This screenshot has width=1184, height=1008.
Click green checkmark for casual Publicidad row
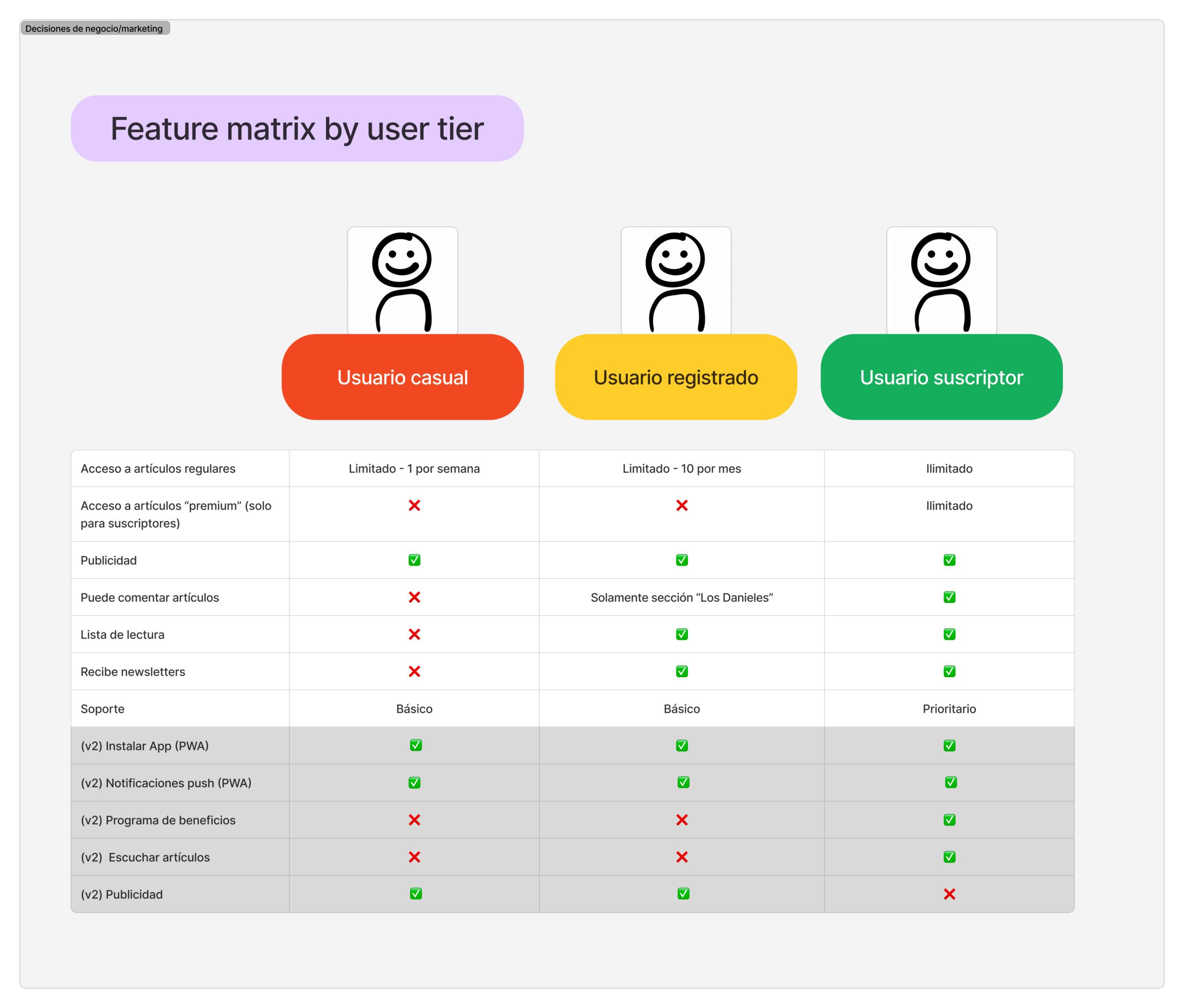pos(414,560)
